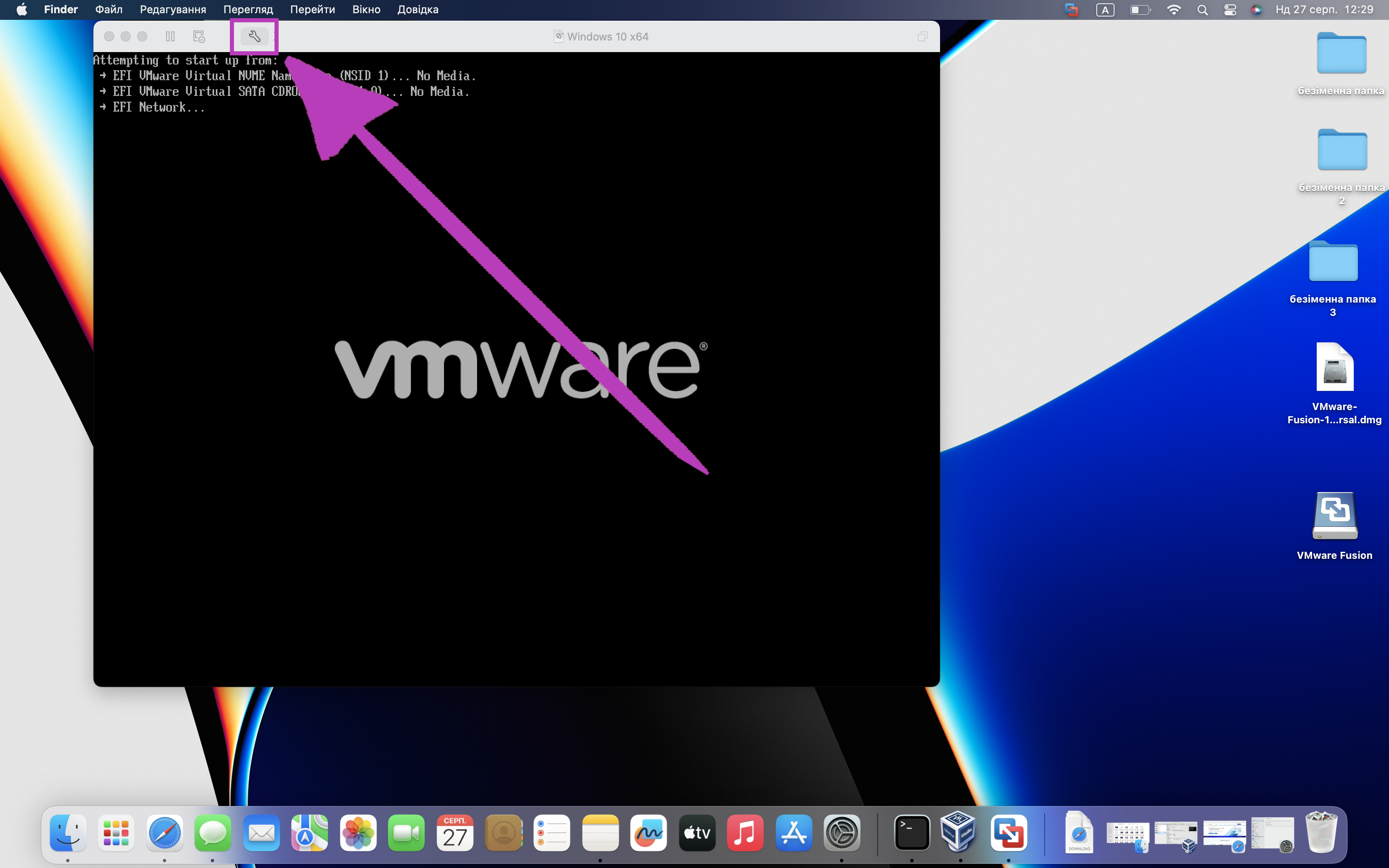1389x868 pixels.
Task: Open Spotlight search magnifier icon
Action: [x=1203, y=9]
